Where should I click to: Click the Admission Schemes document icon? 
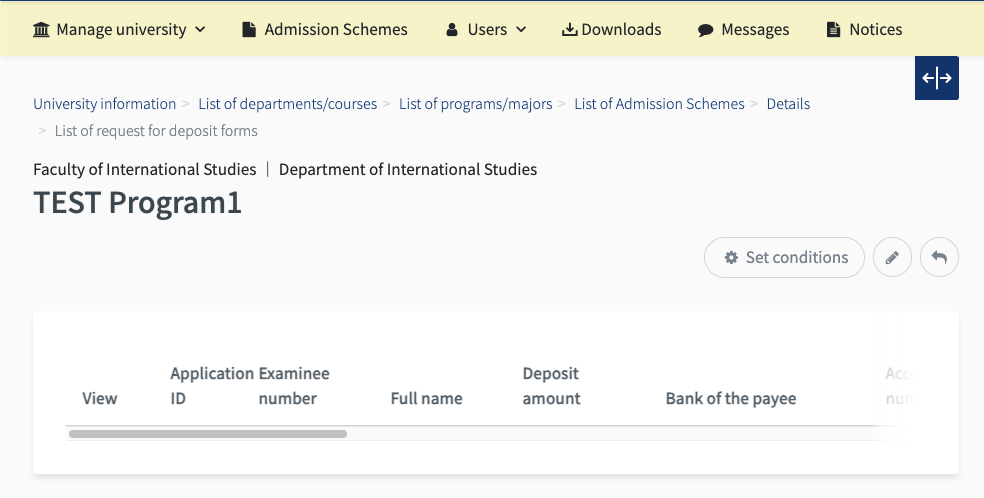coord(249,30)
